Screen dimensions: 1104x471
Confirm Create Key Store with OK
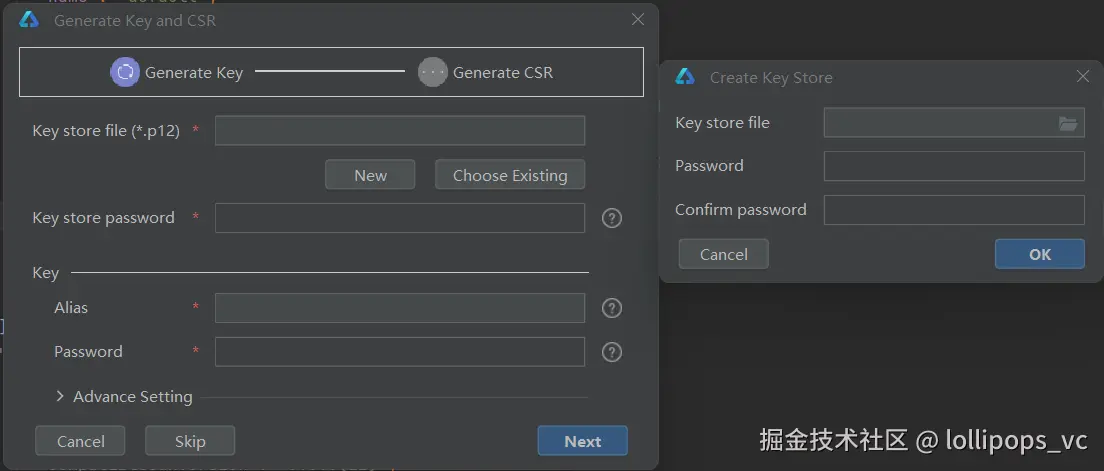[x=1040, y=254]
